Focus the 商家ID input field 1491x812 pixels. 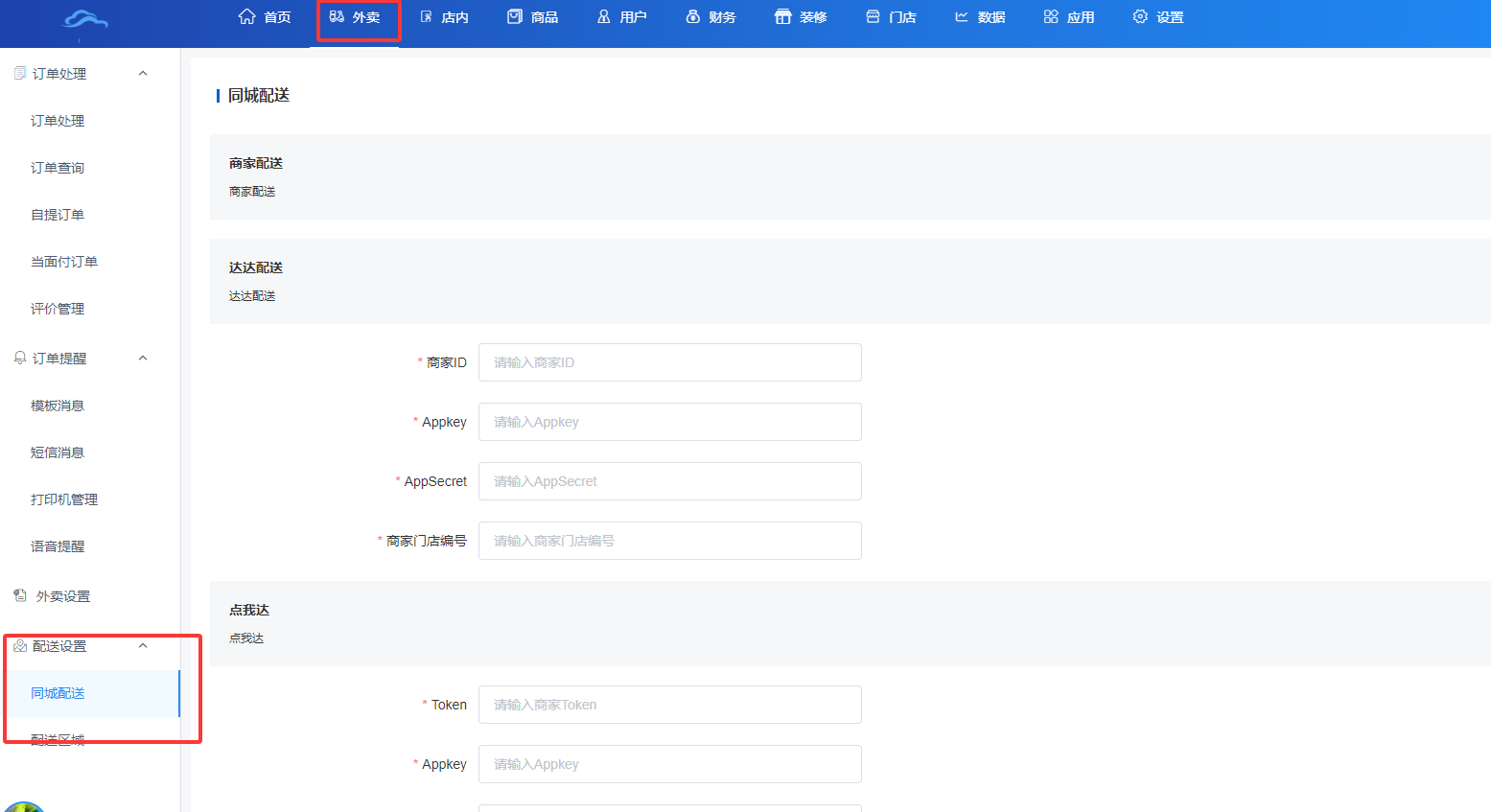coord(670,362)
